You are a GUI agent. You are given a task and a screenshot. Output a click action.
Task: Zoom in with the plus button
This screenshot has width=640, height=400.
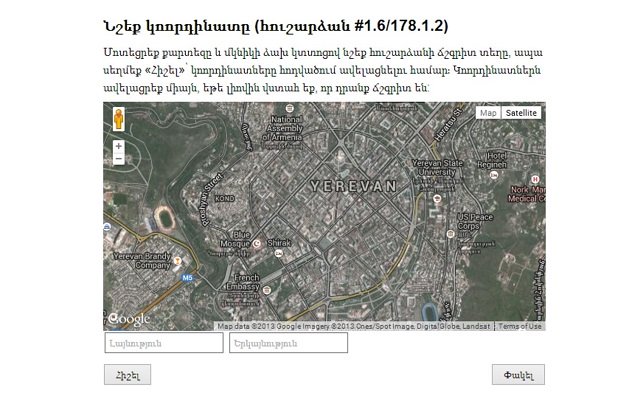coord(118,146)
